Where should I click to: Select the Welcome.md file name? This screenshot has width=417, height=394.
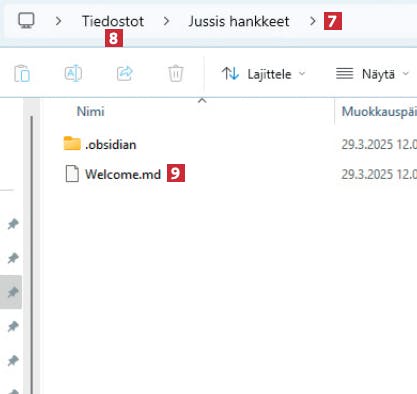click(123, 174)
